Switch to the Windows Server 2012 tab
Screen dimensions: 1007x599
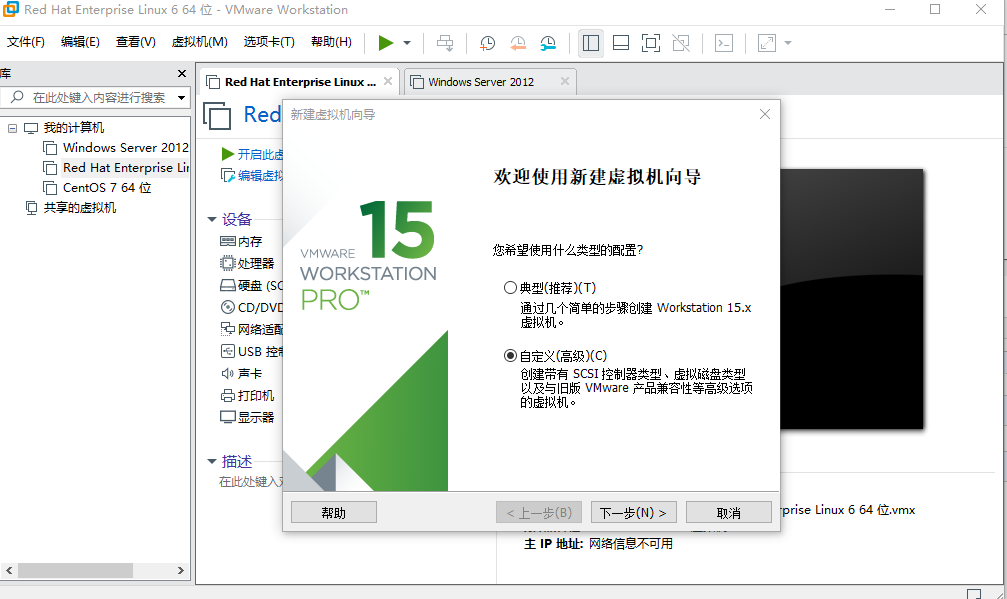pyautogui.click(x=481, y=82)
